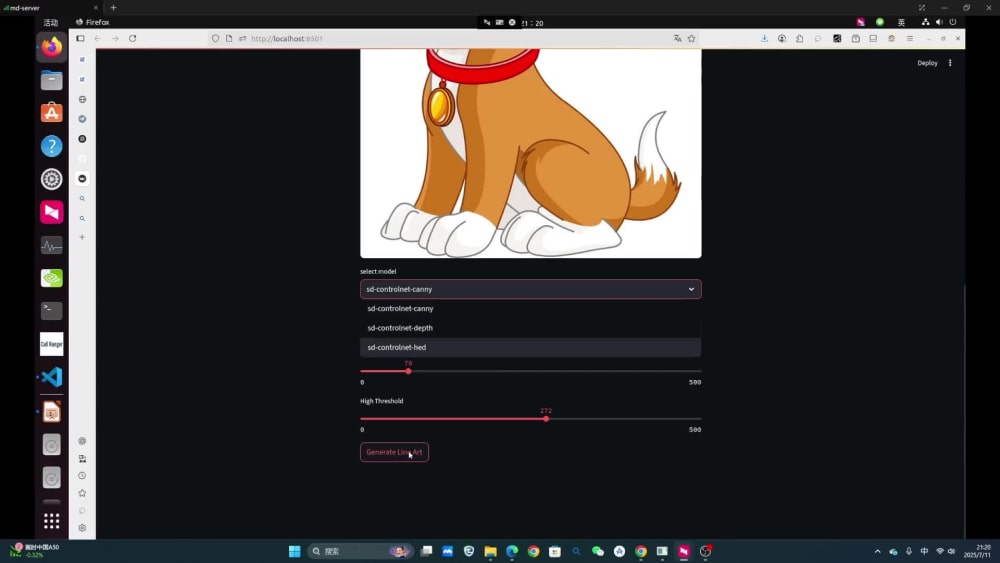Click the Windows taskbar search box

pyautogui.click(x=360, y=551)
